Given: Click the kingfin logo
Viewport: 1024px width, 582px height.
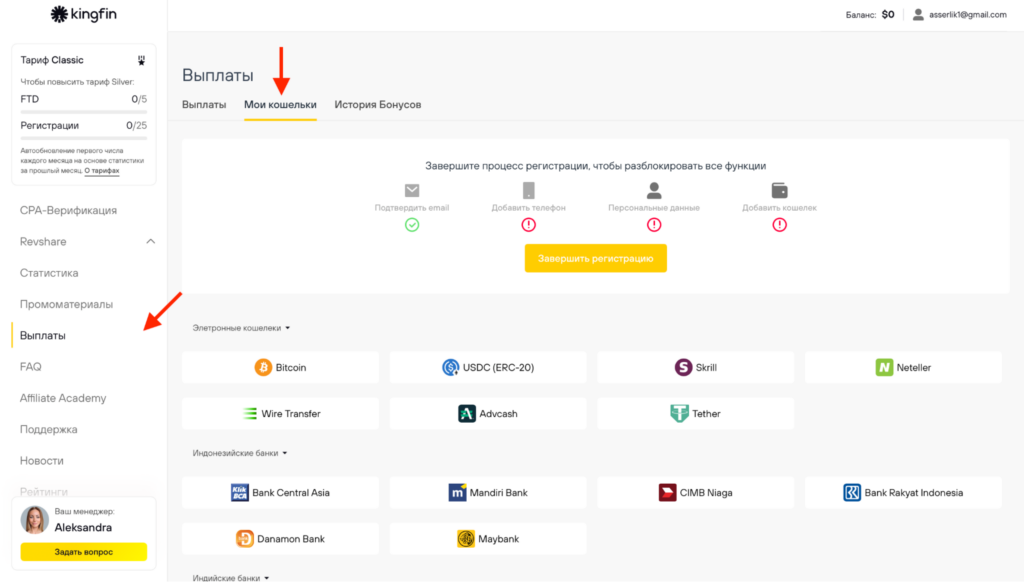Looking at the screenshot, I should tap(84, 14).
